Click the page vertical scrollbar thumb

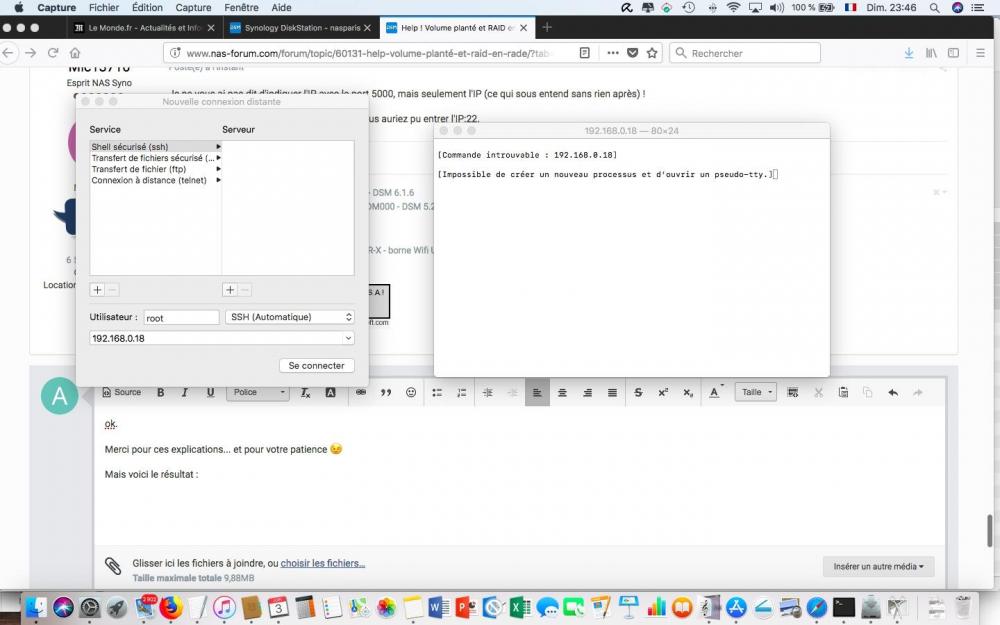tap(990, 531)
